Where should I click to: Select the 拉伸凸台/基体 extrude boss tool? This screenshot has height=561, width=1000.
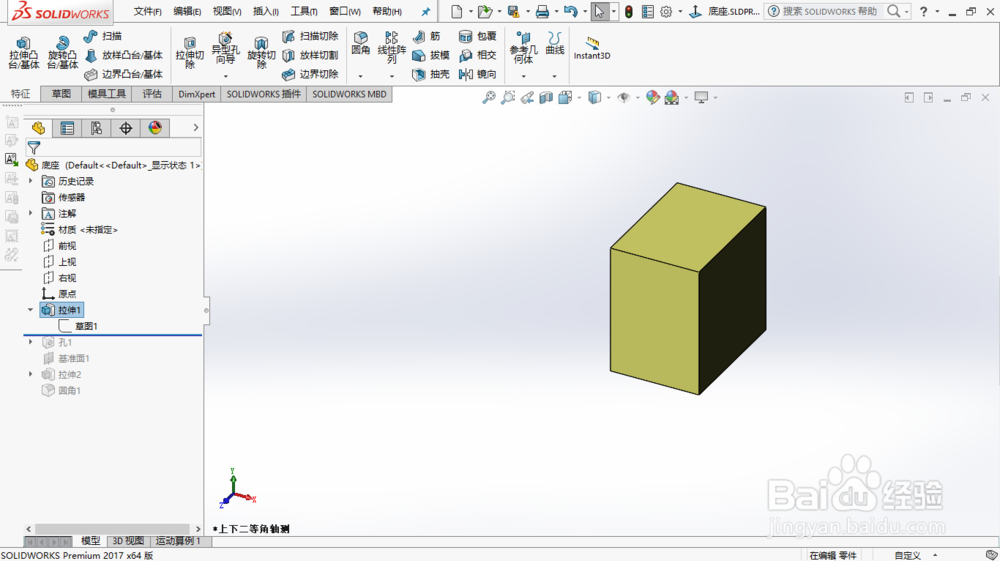[x=24, y=52]
